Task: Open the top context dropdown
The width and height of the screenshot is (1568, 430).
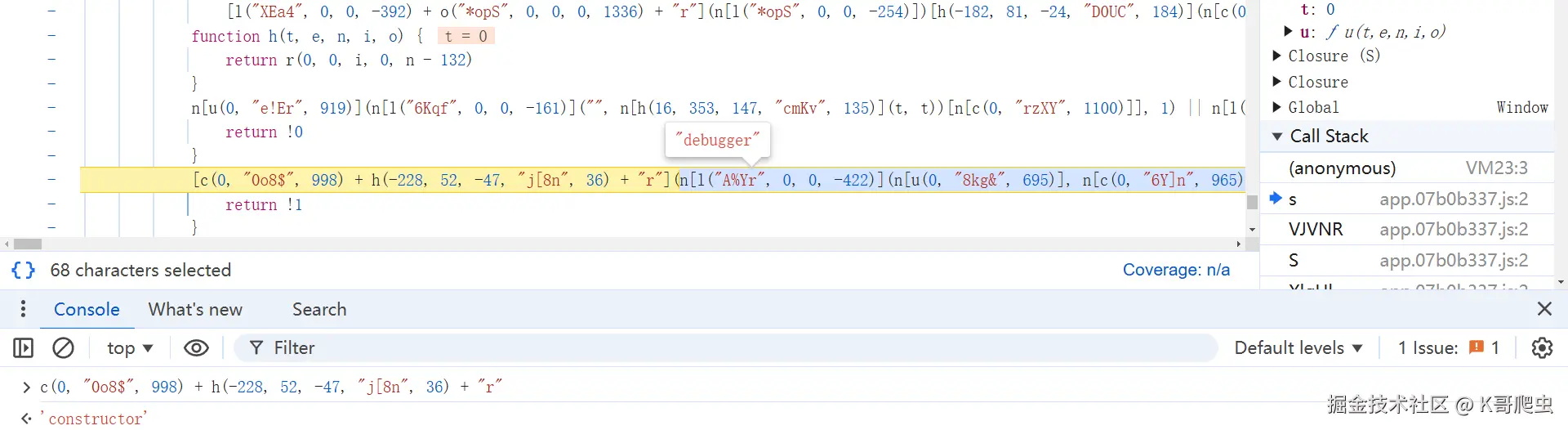Action: coord(130,348)
